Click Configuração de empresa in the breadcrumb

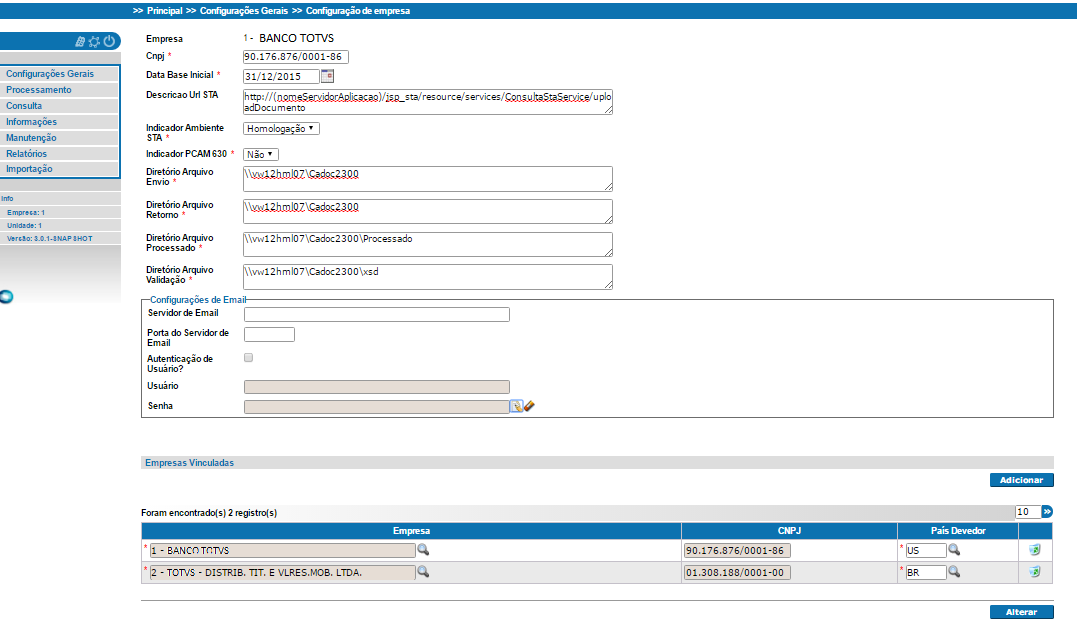(358, 11)
